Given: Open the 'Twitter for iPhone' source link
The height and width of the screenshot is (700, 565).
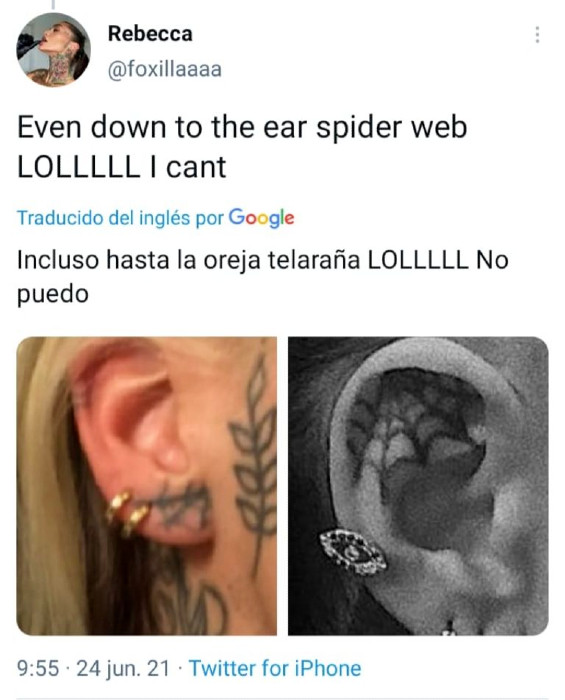Looking at the screenshot, I should (x=275, y=668).
